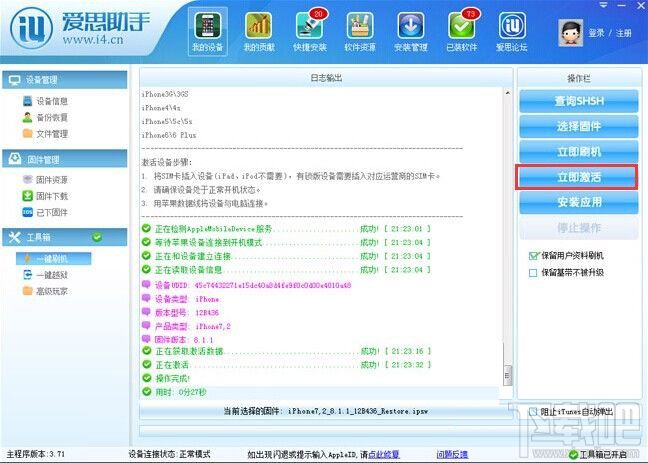Click 点此修复 link in status bar
Screen dimensions: 648x463
[384, 454]
